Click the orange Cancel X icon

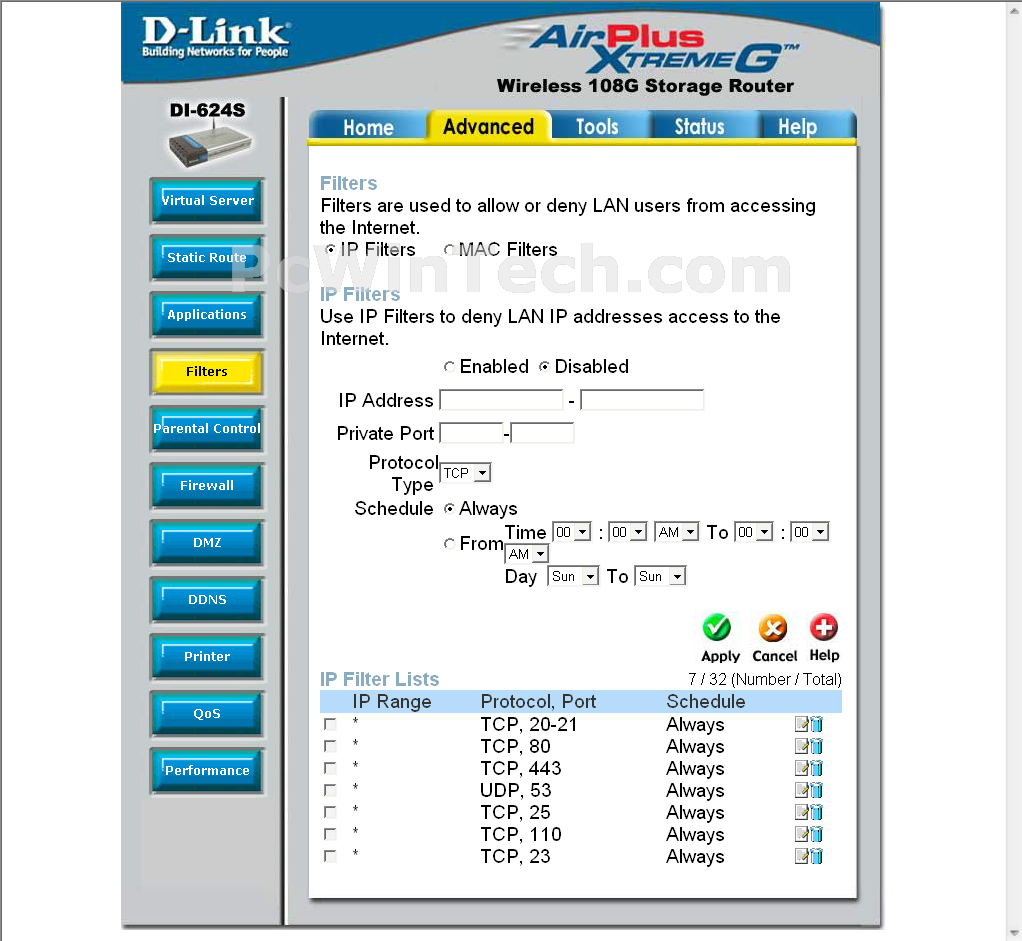(x=773, y=628)
